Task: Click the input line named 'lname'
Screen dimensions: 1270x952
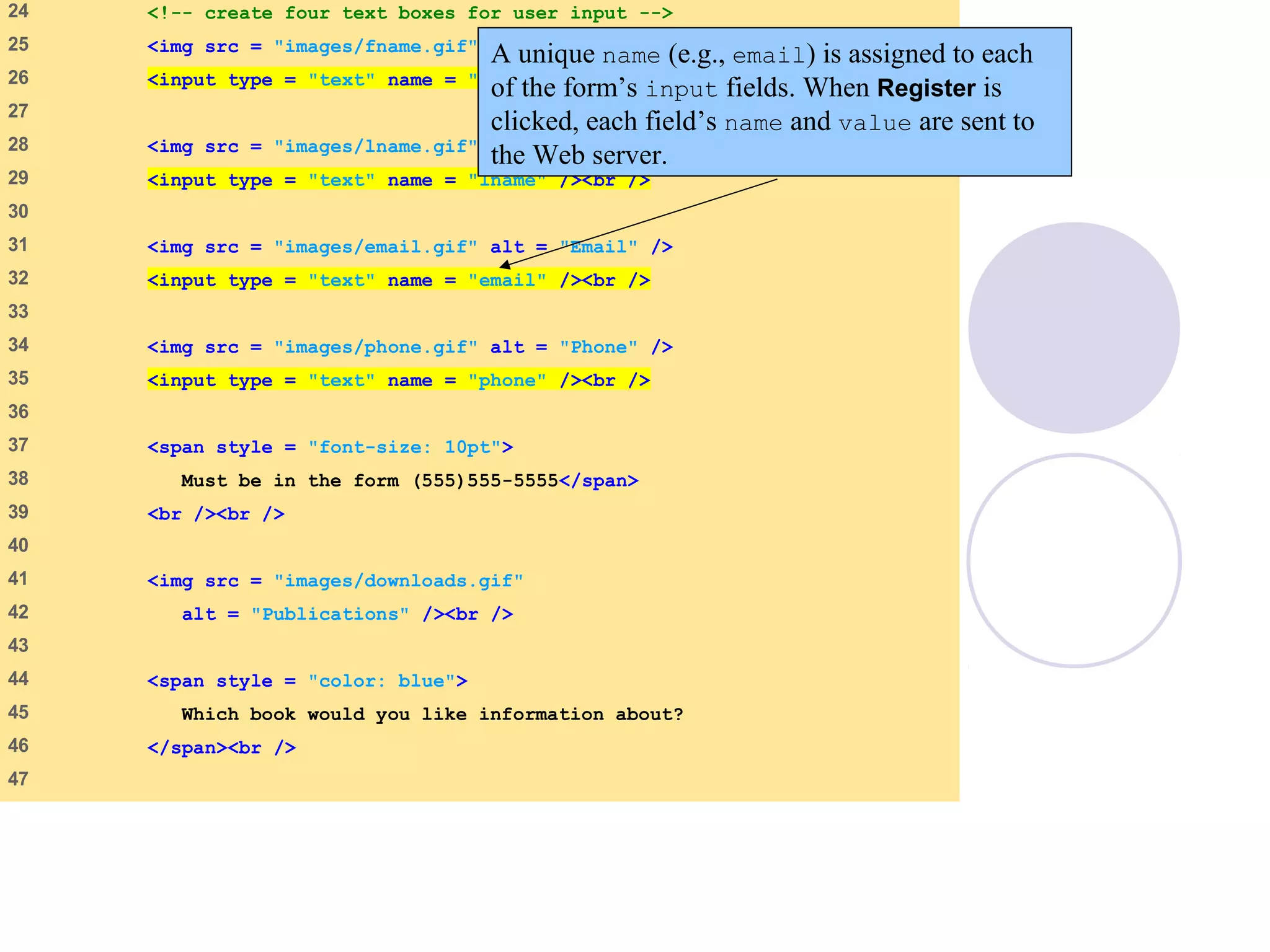Action: tap(399, 180)
